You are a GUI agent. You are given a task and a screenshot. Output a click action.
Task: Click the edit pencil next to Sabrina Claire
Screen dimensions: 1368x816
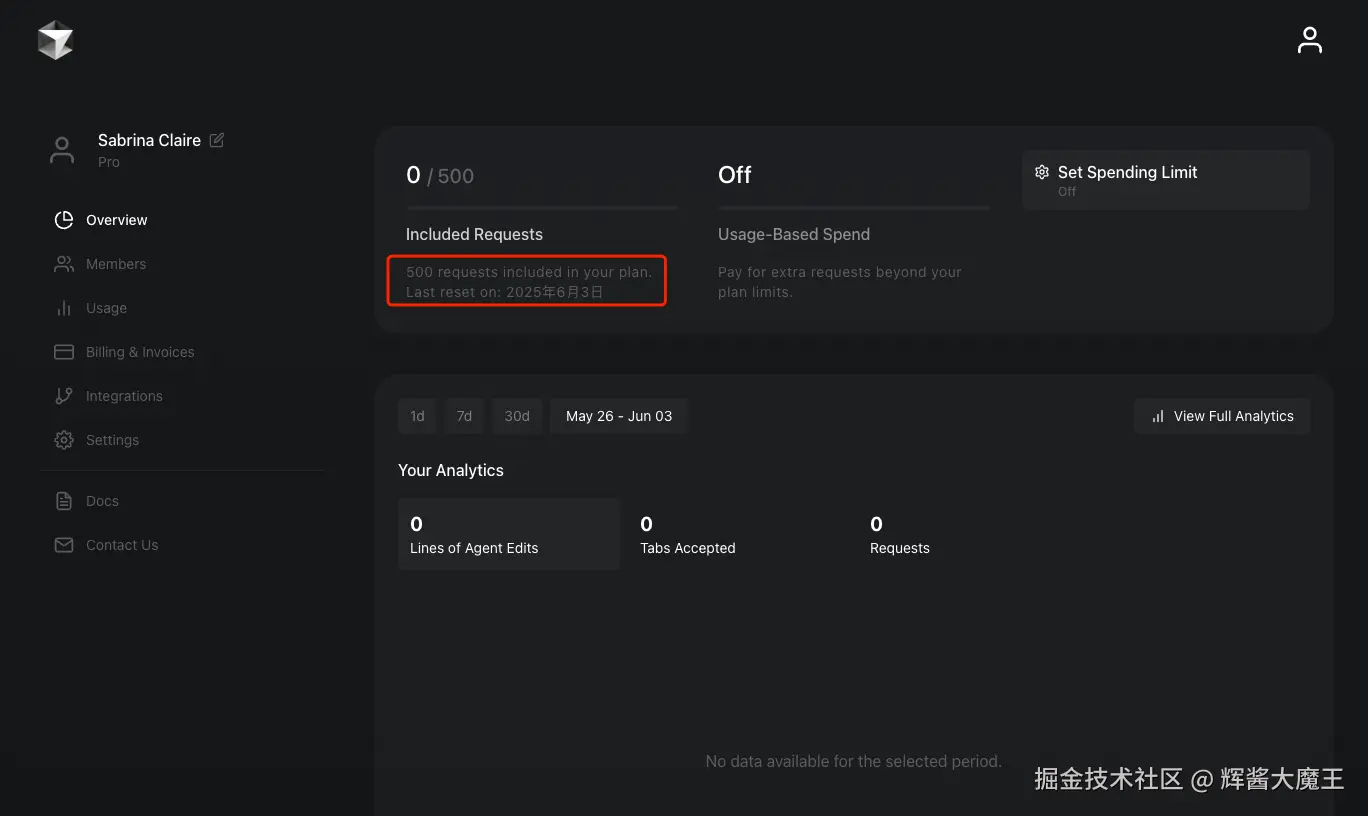(x=217, y=140)
